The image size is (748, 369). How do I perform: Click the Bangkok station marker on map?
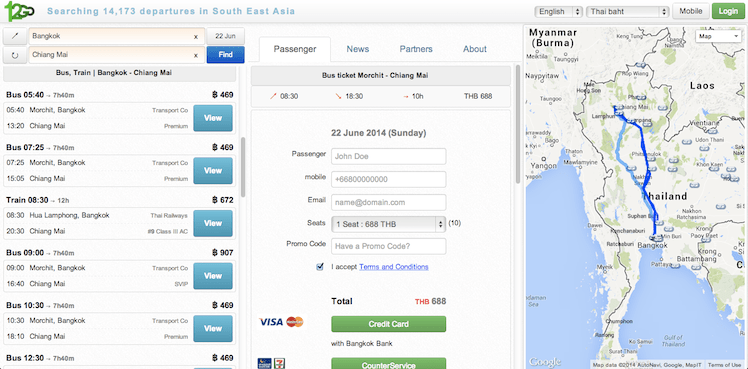click(657, 237)
